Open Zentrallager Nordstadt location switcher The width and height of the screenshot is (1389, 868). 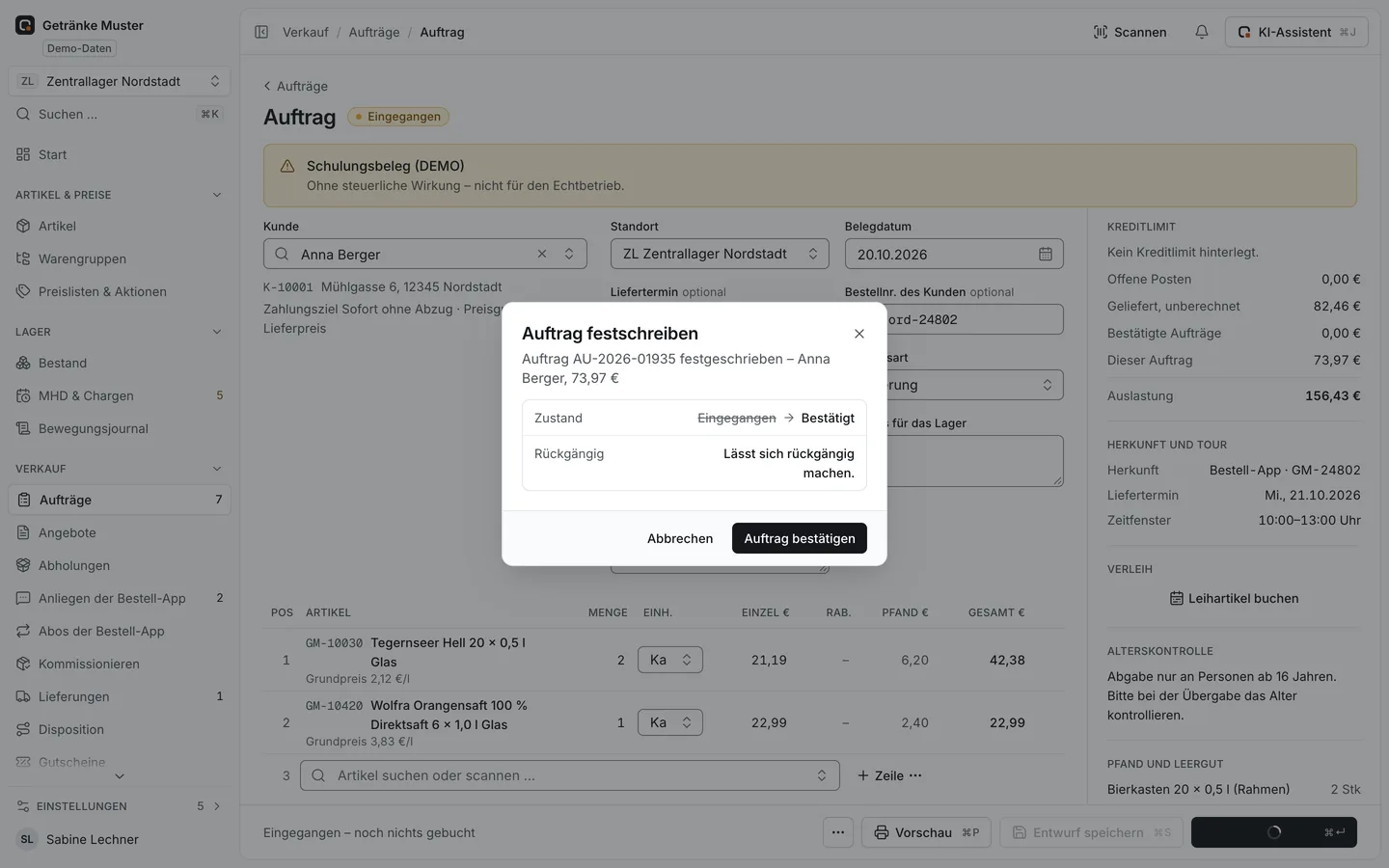click(x=120, y=81)
